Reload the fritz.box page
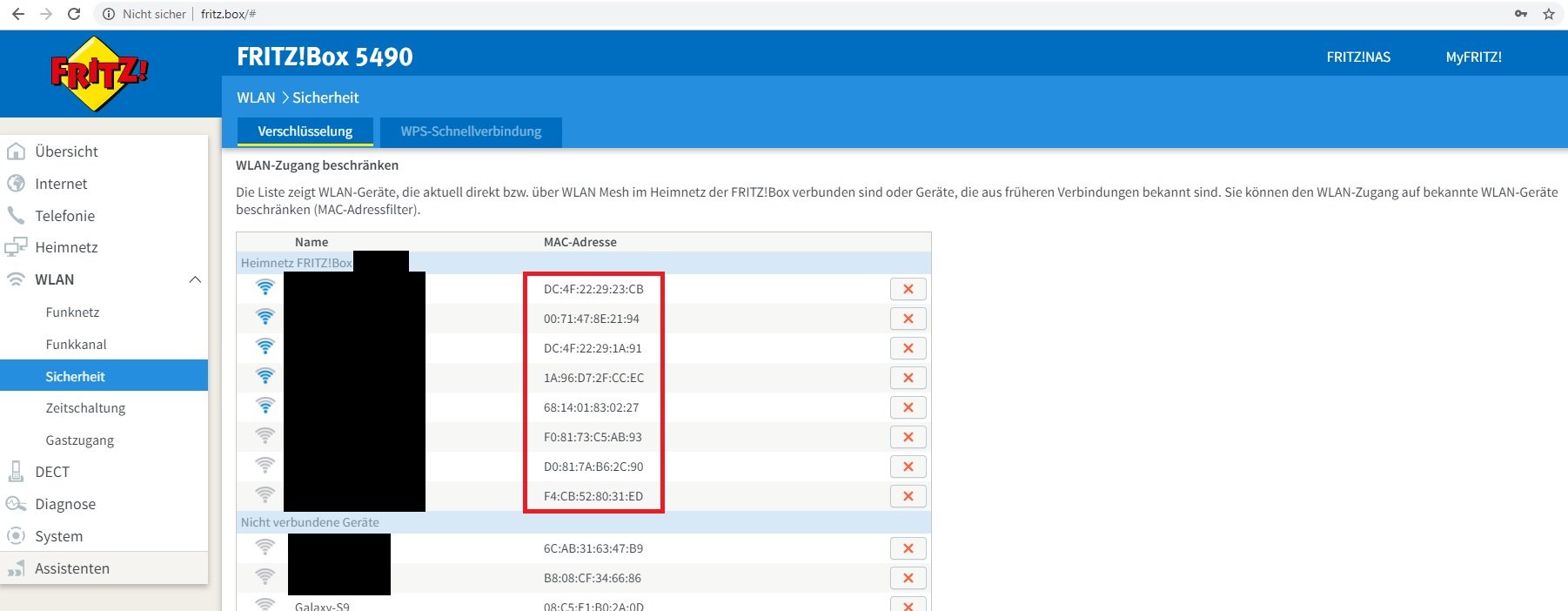 coord(74,14)
